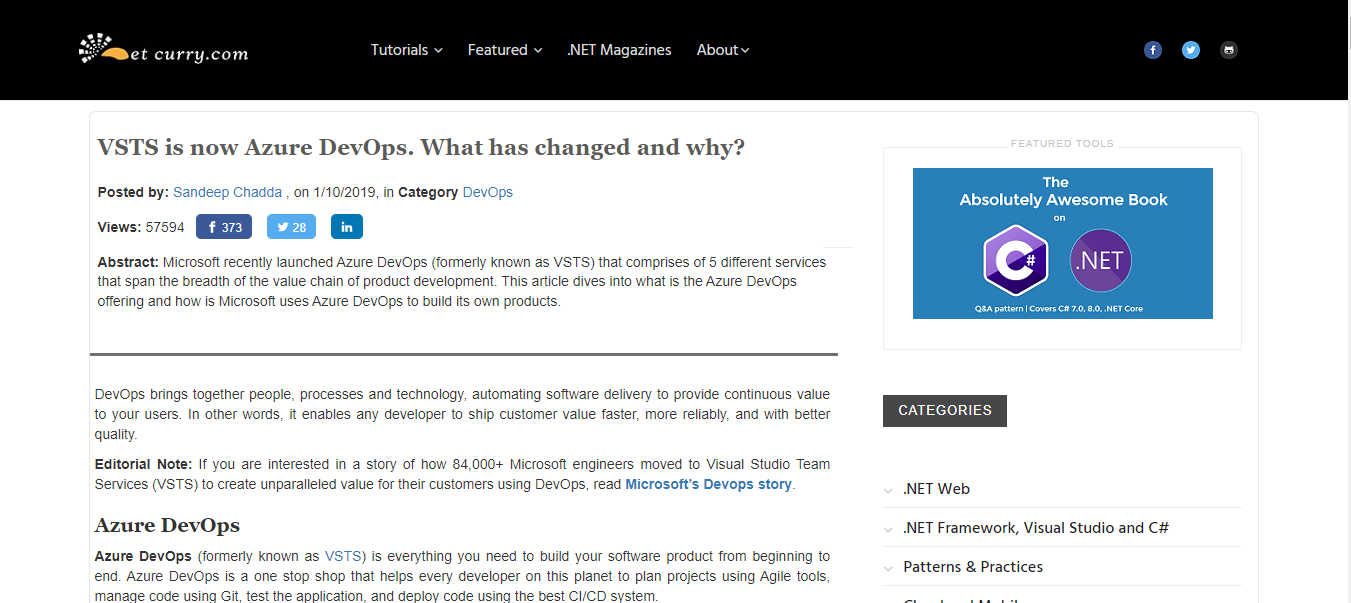Follow the Microsoft's Devops story link
Viewport: 1351px width, 603px height.
(x=708, y=483)
